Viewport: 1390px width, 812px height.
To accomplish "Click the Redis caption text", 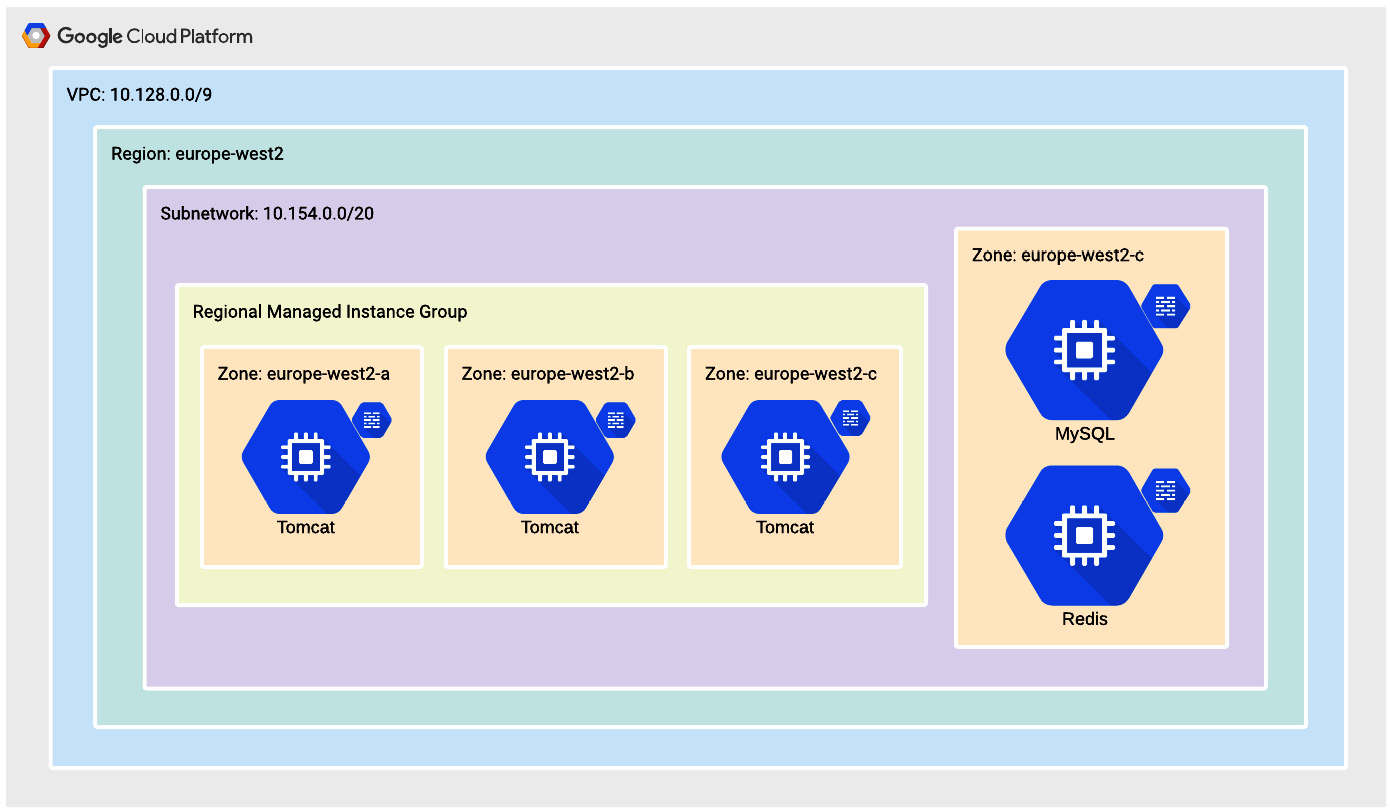I will point(1085,619).
